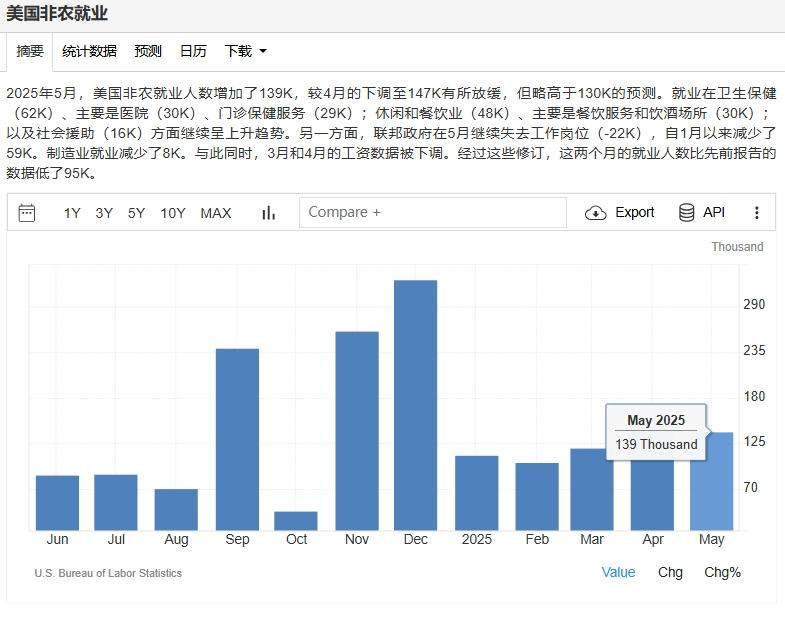Click the June bar in chart
The width and height of the screenshot is (785, 633).
tap(58, 503)
